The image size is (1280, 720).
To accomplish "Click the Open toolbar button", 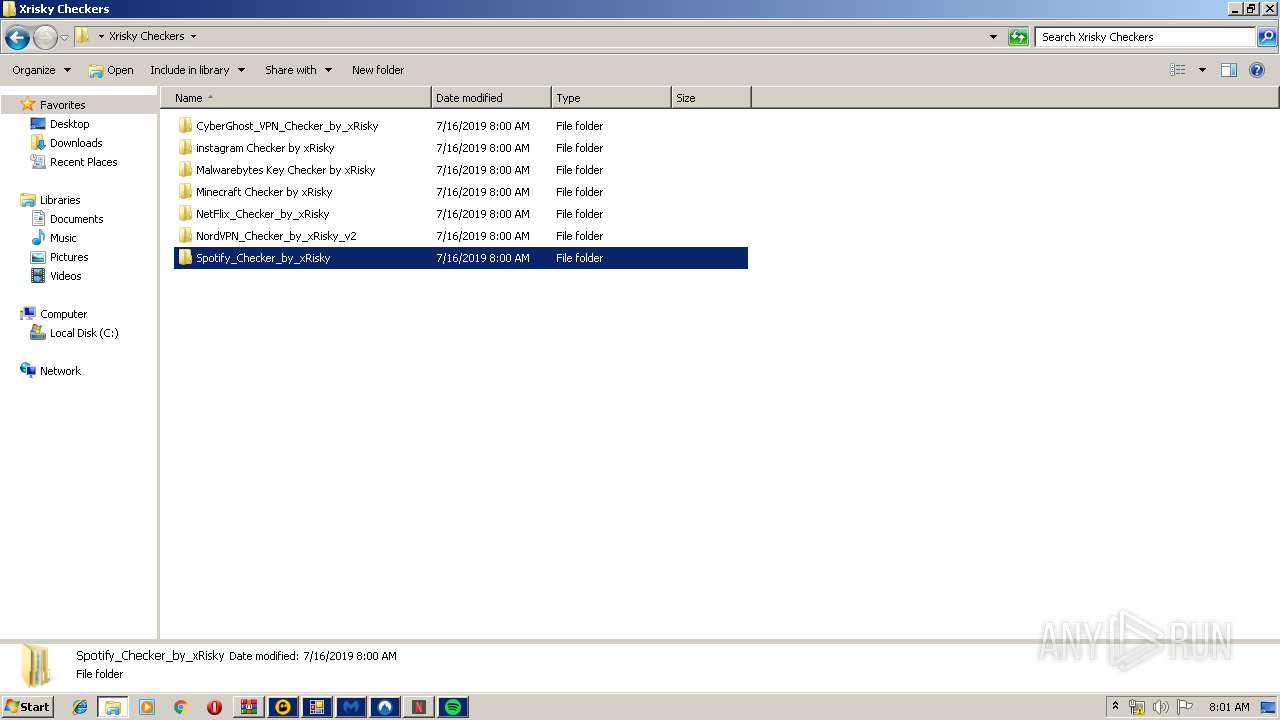I will click(x=110, y=70).
